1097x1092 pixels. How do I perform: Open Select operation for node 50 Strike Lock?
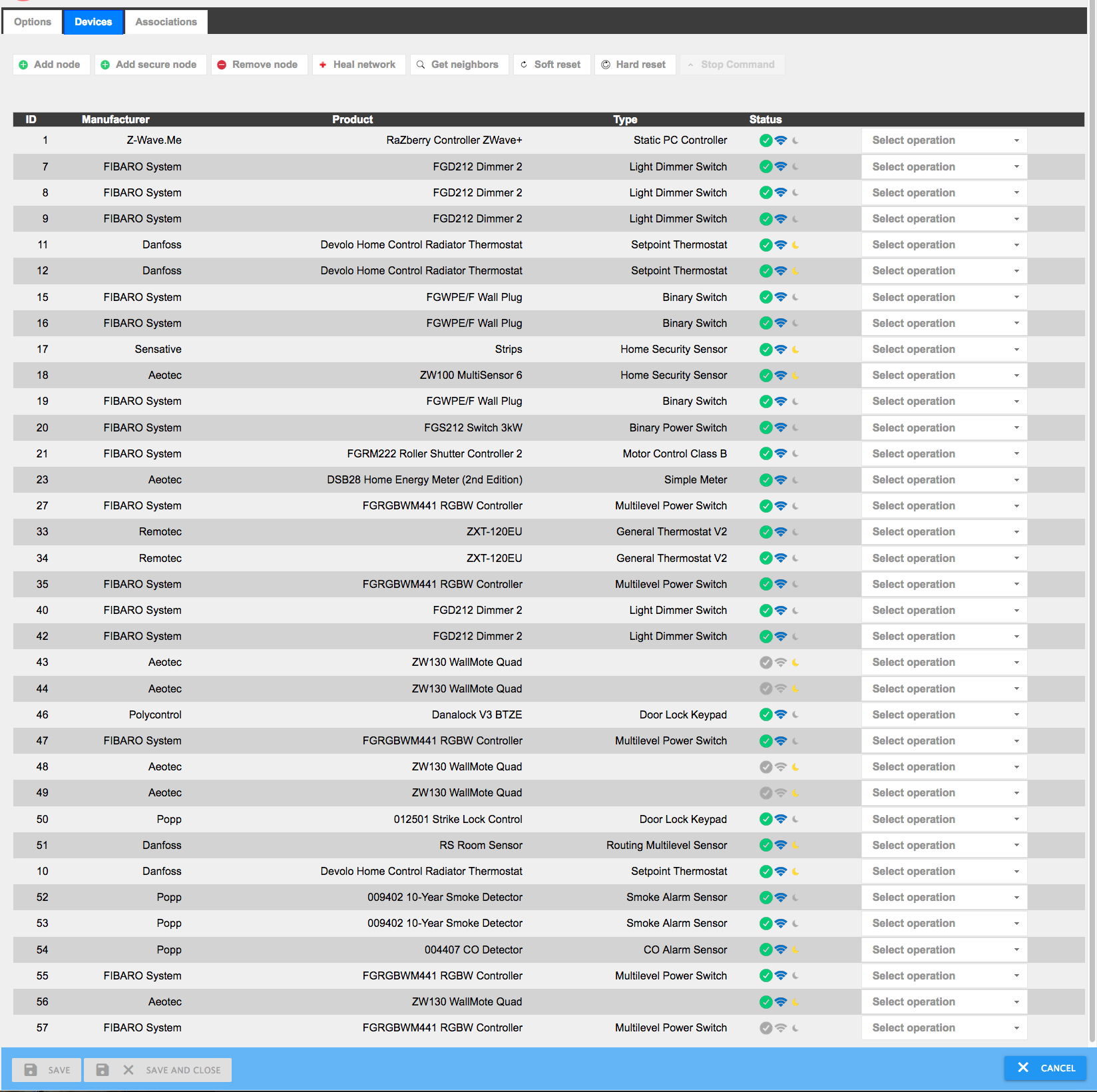click(945, 820)
